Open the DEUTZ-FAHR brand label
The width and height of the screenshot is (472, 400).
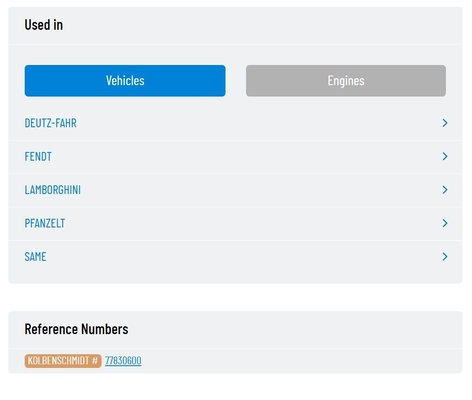51,123
